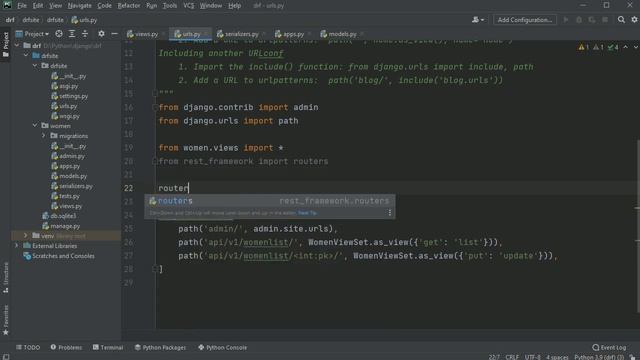Screen dimensions: 640x360
Task: Click the Run button icon
Action: [x=566, y=20]
